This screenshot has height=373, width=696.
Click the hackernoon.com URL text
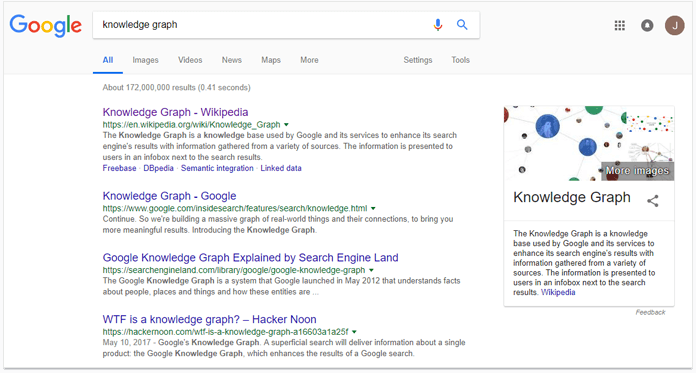point(225,332)
